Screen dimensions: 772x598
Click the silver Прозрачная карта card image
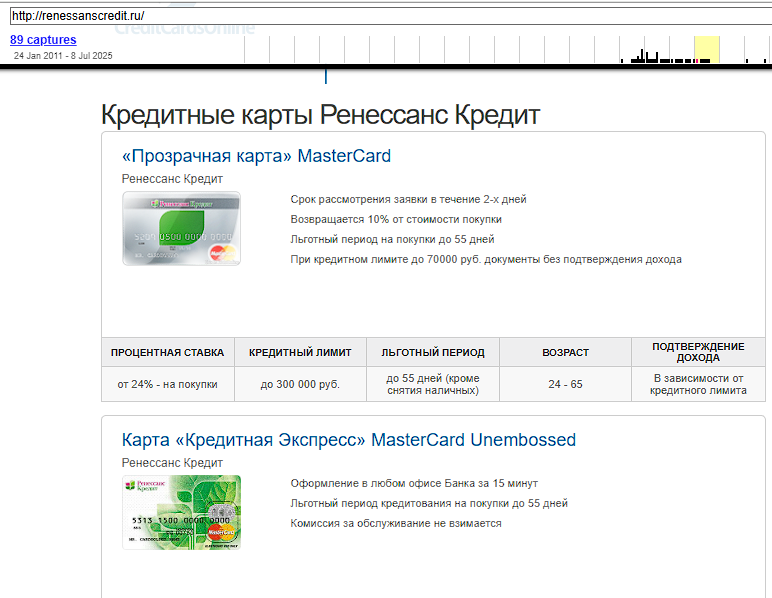(x=181, y=228)
